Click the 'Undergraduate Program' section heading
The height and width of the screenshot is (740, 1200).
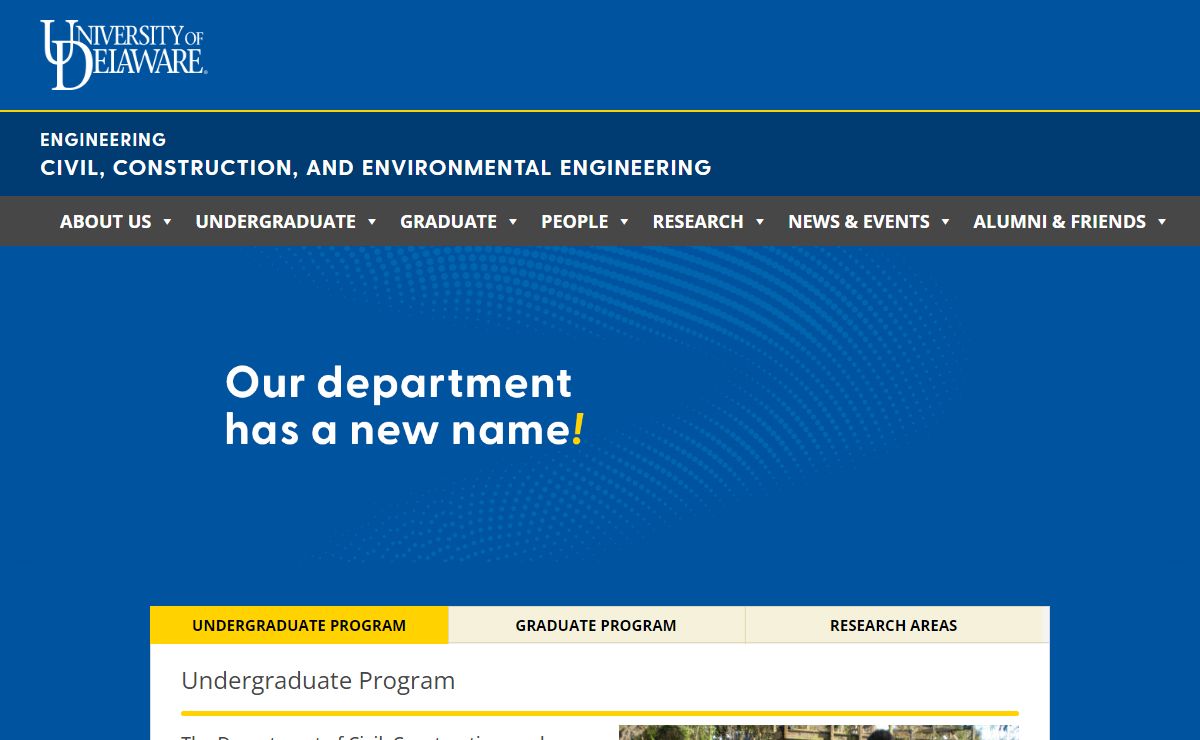click(x=318, y=681)
